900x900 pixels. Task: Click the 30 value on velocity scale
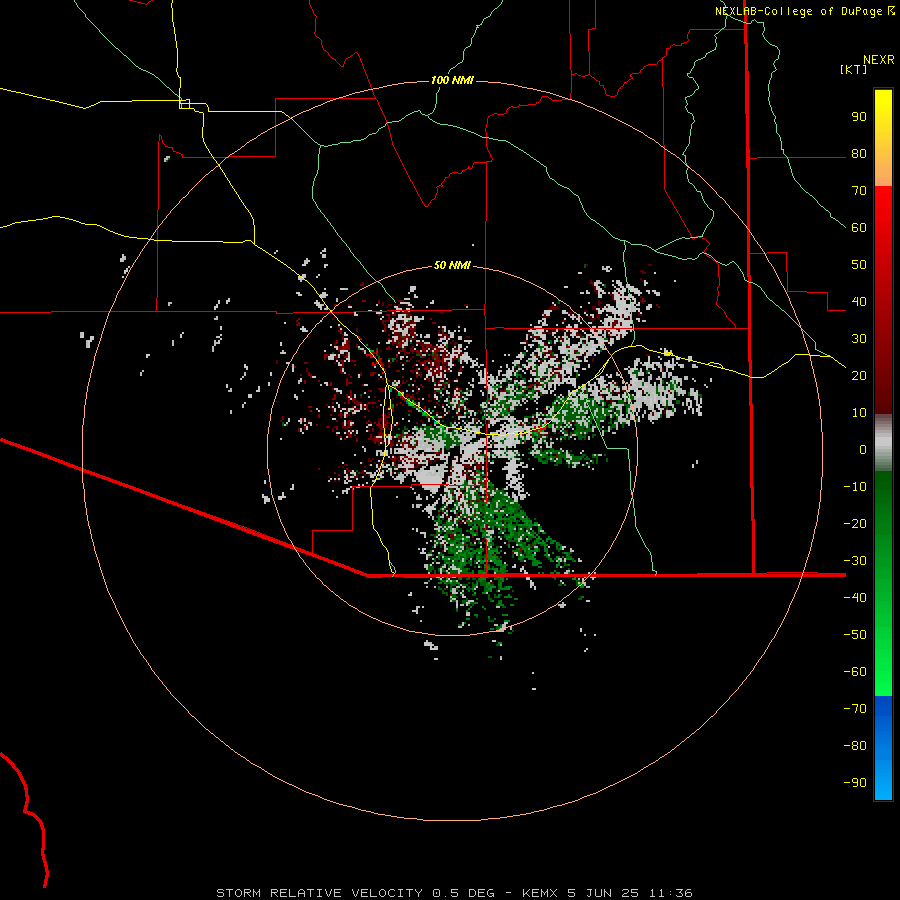pyautogui.click(x=859, y=339)
